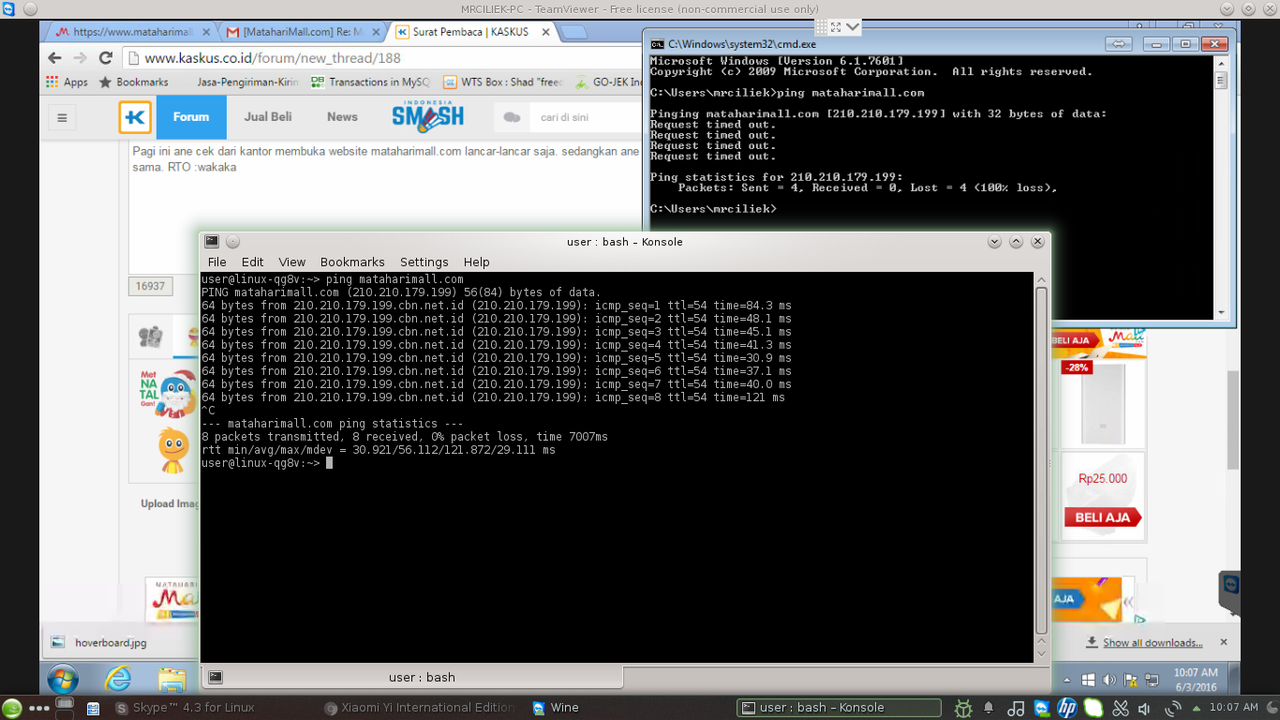Click the Chrome forward arrow
1280x720 pixels.
(x=79, y=58)
